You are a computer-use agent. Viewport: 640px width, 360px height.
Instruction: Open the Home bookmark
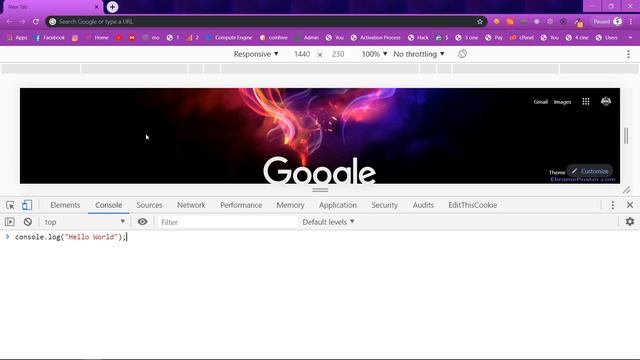pyautogui.click(x=97, y=38)
